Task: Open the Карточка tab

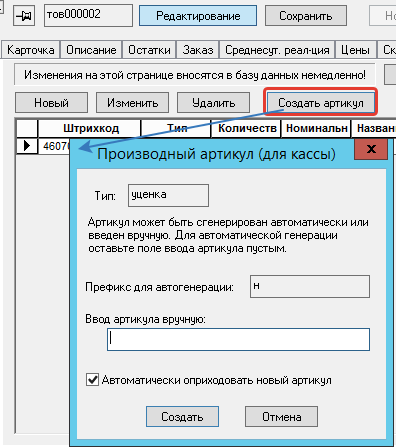Action: [31, 50]
